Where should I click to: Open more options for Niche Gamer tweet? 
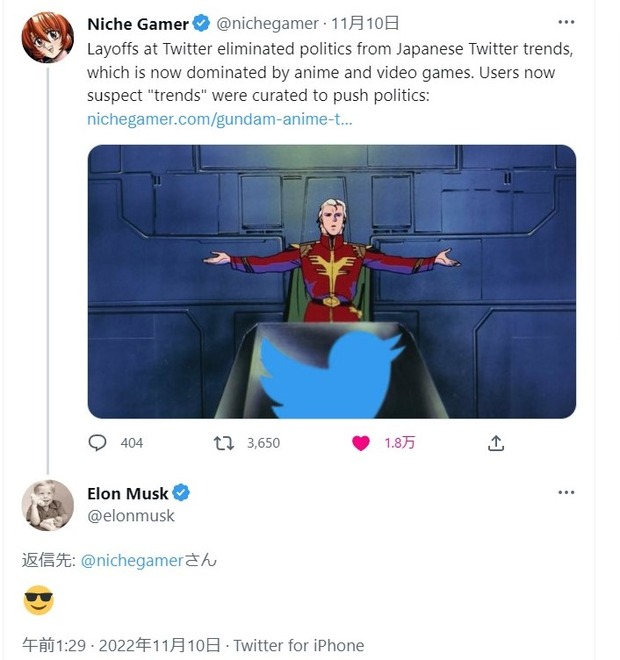566,23
